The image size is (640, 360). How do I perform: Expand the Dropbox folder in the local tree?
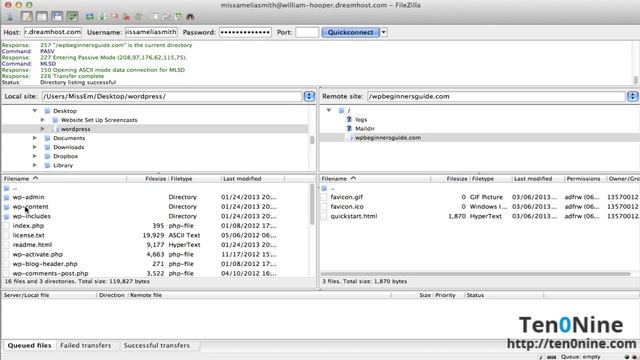(x=35, y=156)
